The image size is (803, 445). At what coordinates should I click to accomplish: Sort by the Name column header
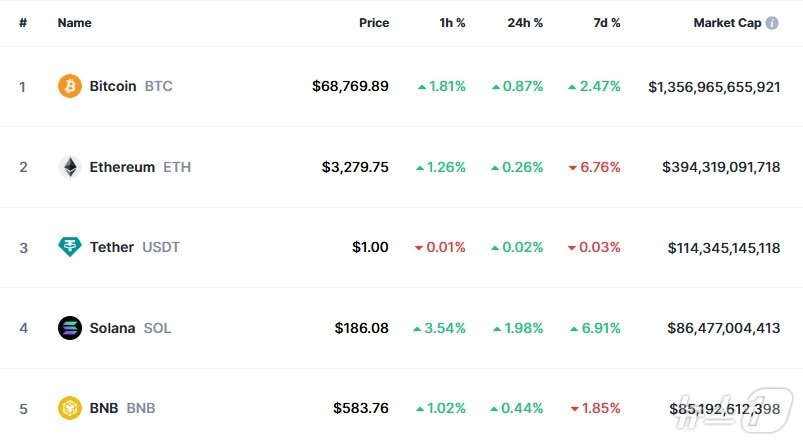click(x=74, y=23)
